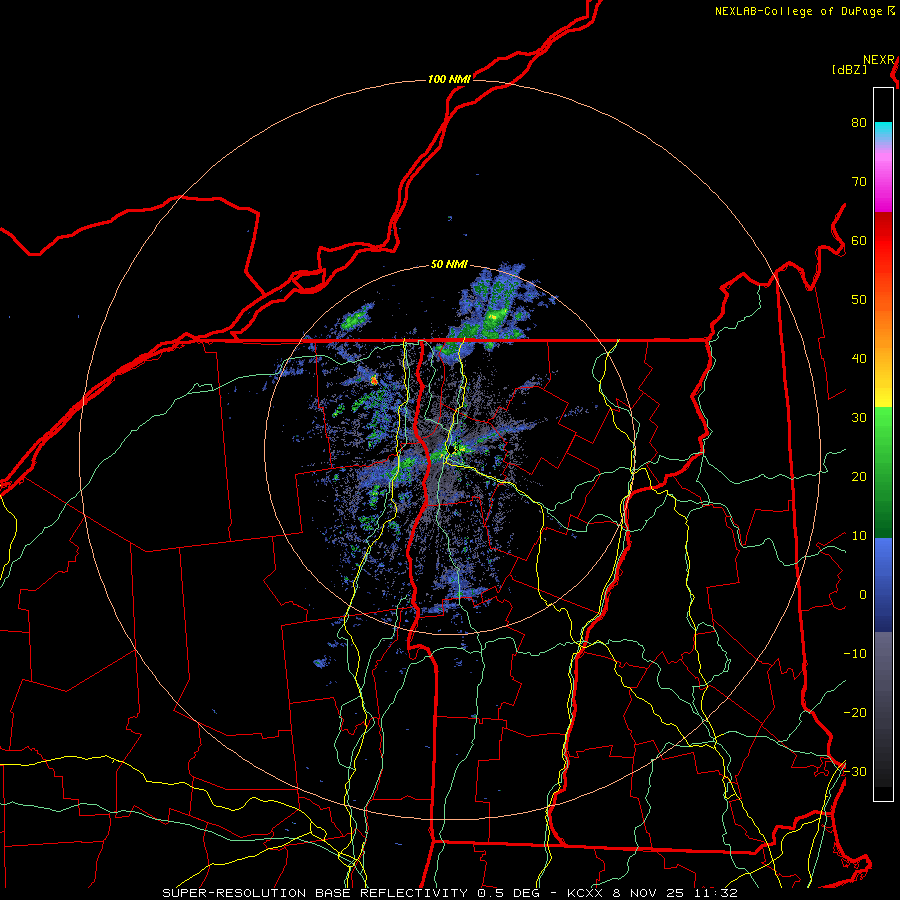Click the 100 NMI range ring label
Screen dimensions: 900x900
click(x=449, y=79)
